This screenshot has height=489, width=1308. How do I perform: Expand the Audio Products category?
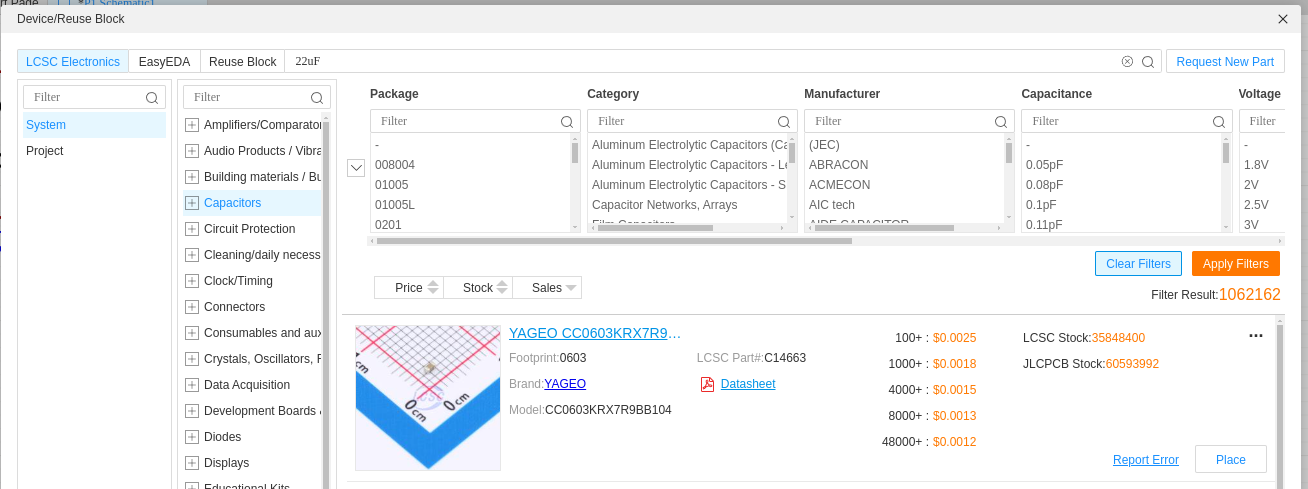click(192, 151)
